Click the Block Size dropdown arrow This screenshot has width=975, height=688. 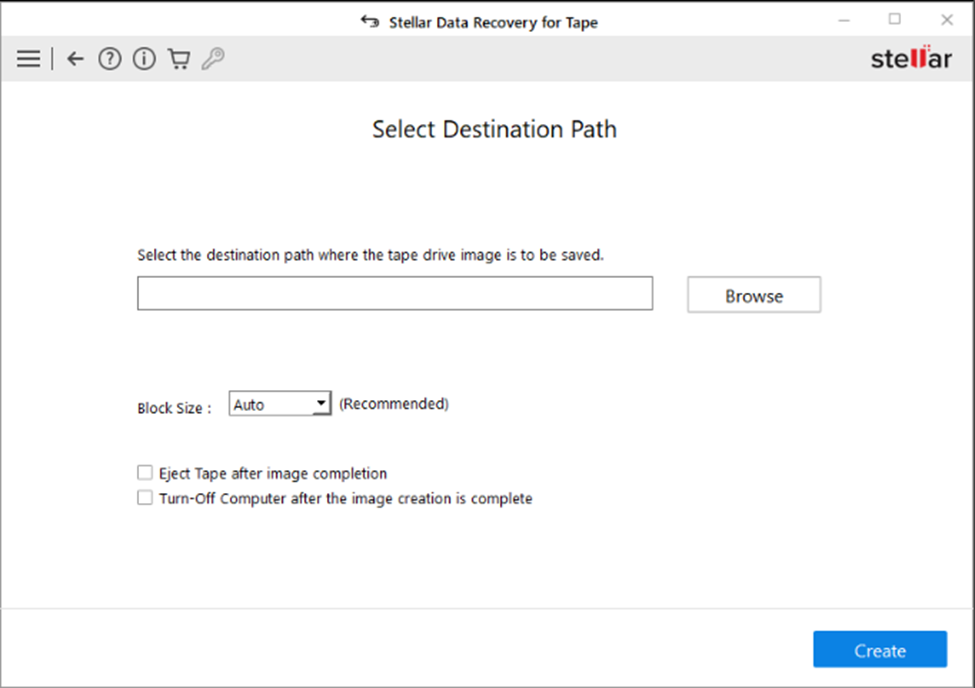pos(320,404)
